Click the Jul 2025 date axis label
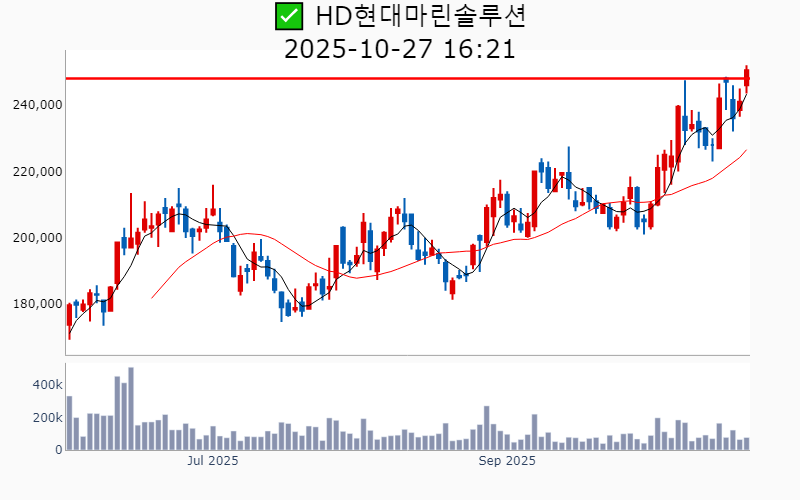 coord(213,461)
